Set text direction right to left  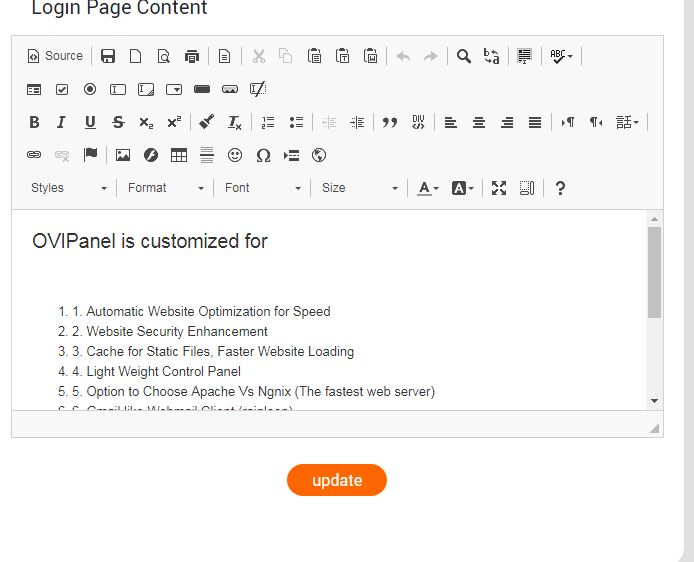[x=596, y=122]
